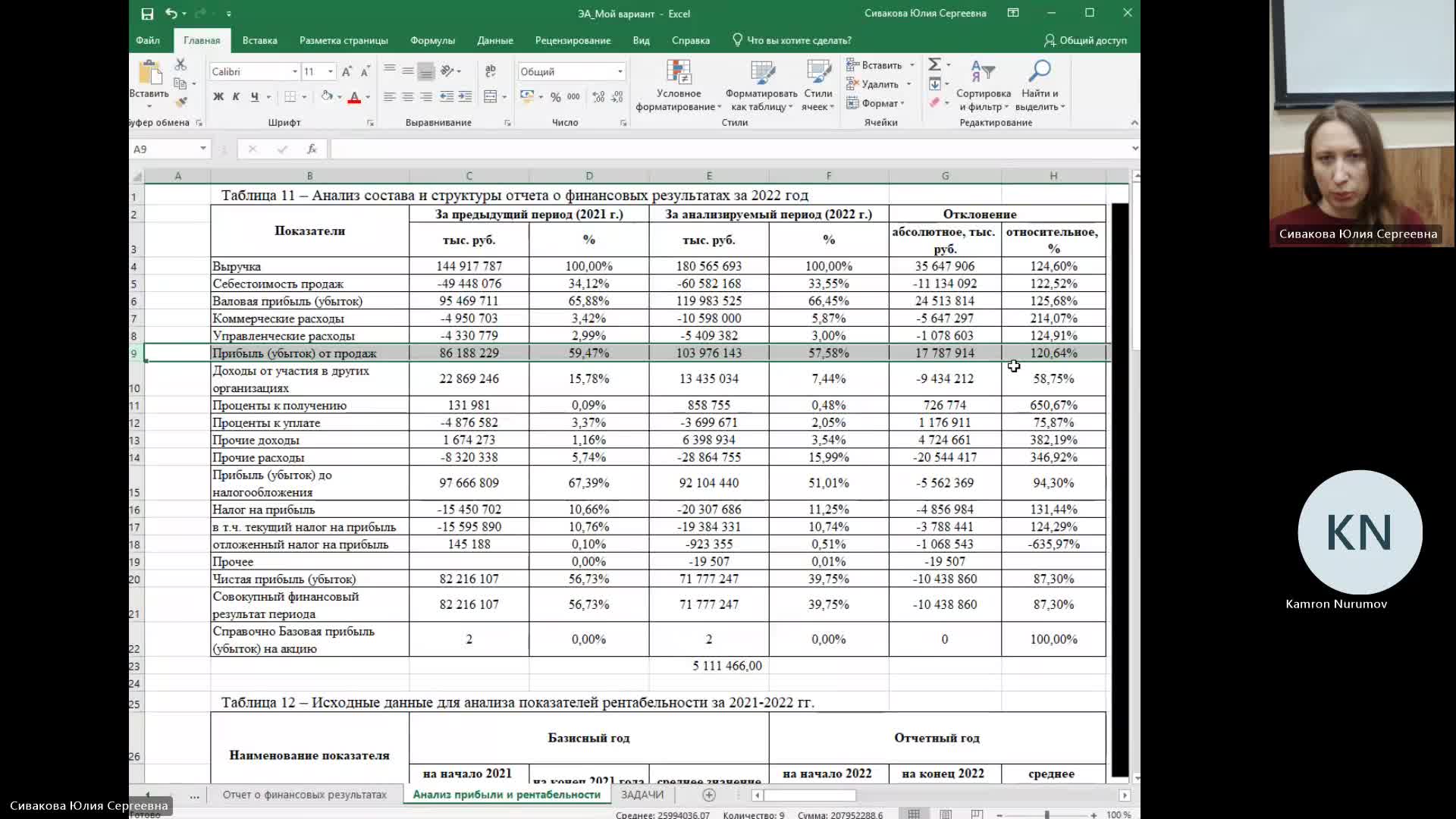Open Стили ячеек gallery
Image resolution: width=1456 pixels, height=819 pixels.
point(818,85)
